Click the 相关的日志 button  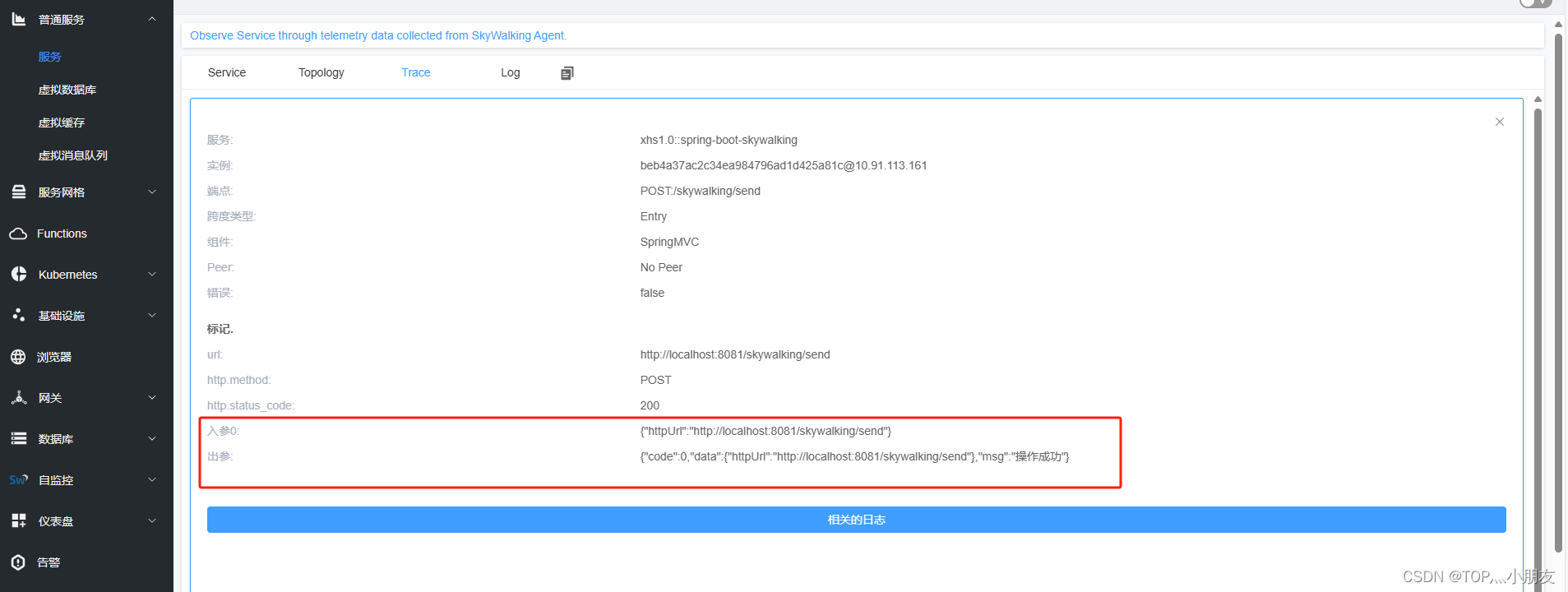tap(856, 520)
